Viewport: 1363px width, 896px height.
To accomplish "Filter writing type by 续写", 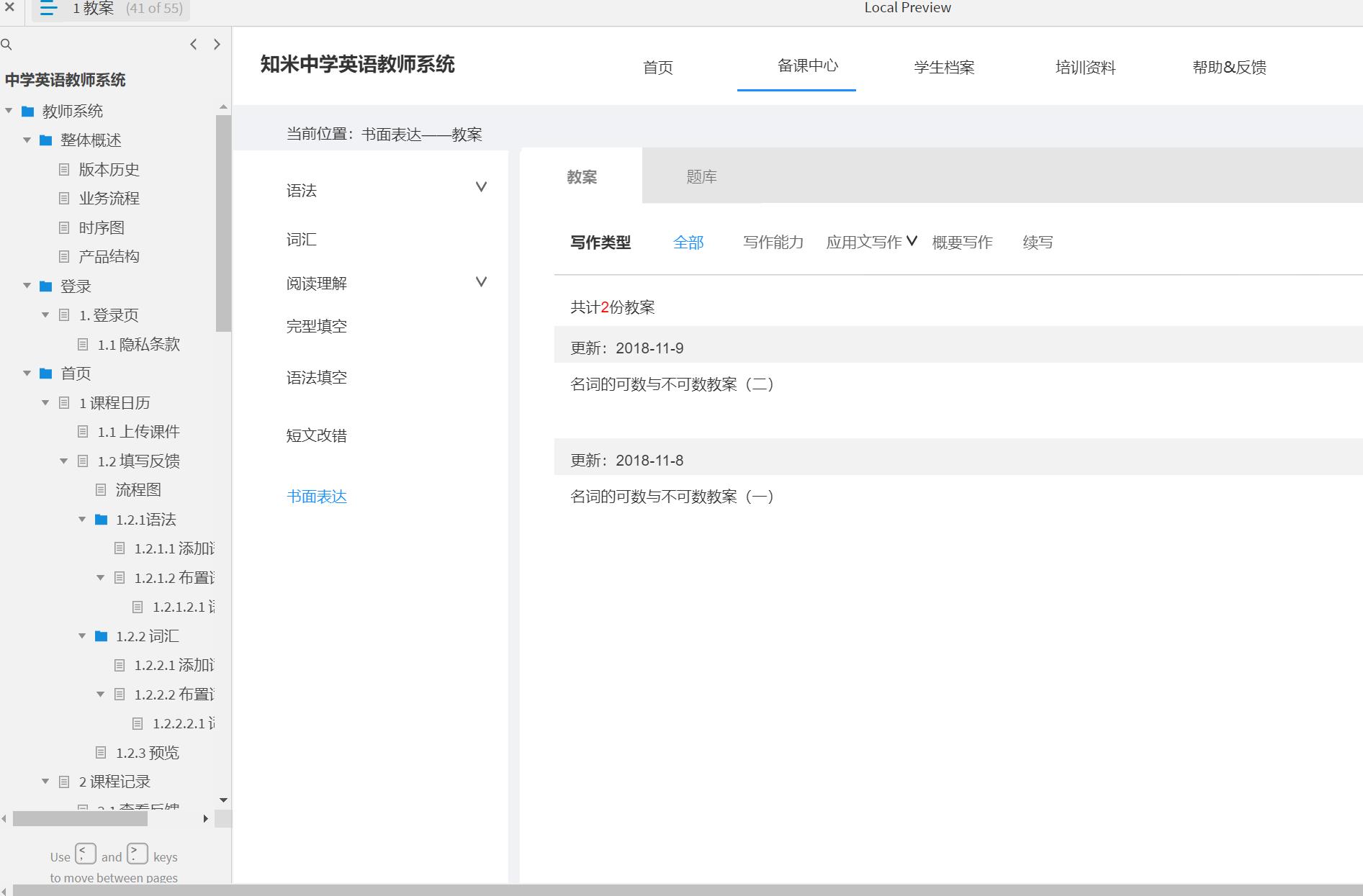I will pos(1038,243).
